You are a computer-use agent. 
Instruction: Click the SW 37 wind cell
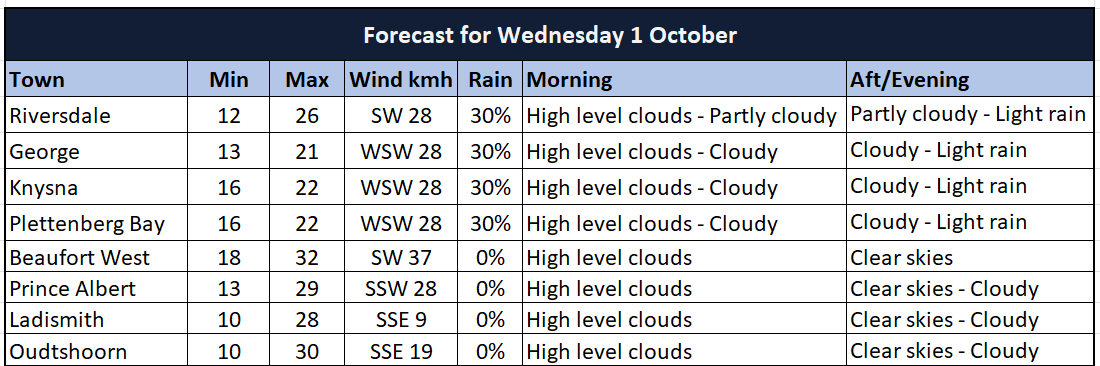tap(401, 257)
